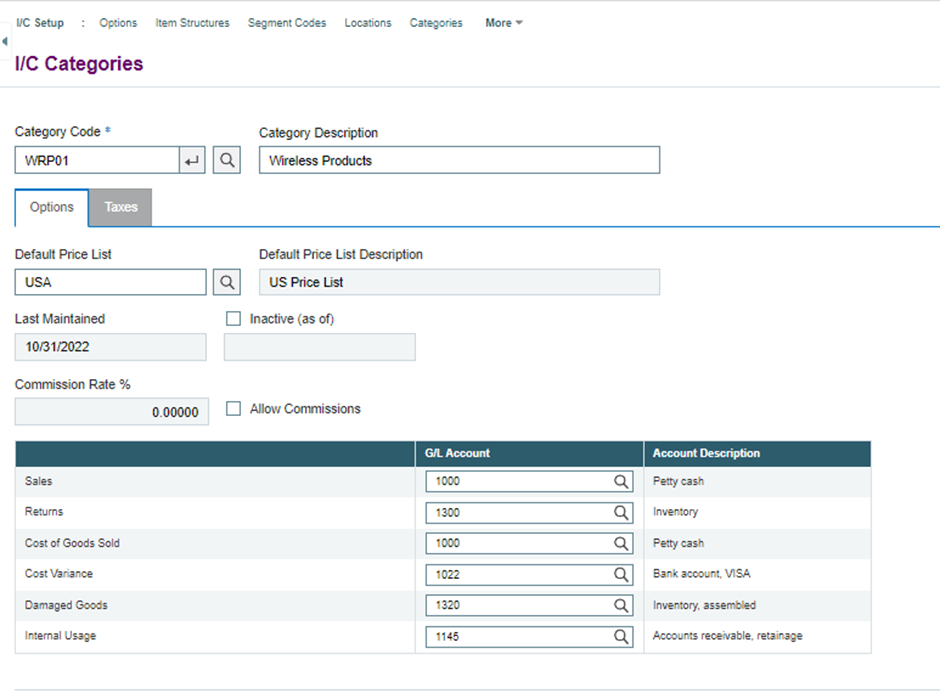Open the Category Code finder magnifier
Screen dimensions: 940x699
[227, 160]
